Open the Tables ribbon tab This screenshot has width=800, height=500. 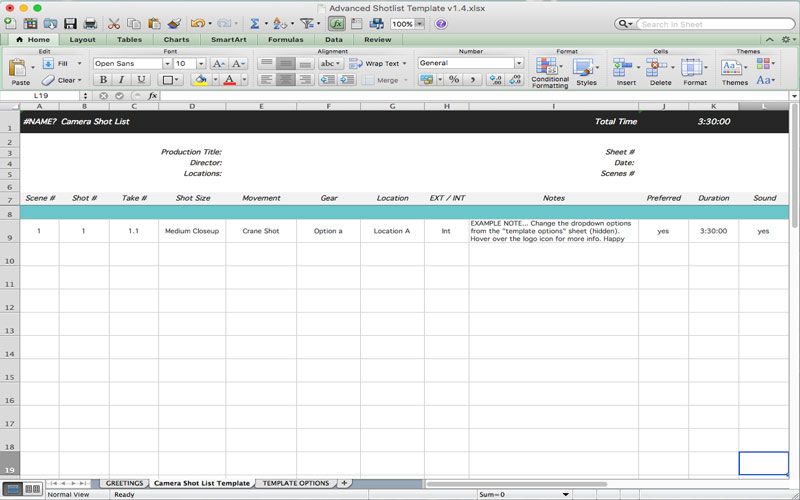[130, 39]
